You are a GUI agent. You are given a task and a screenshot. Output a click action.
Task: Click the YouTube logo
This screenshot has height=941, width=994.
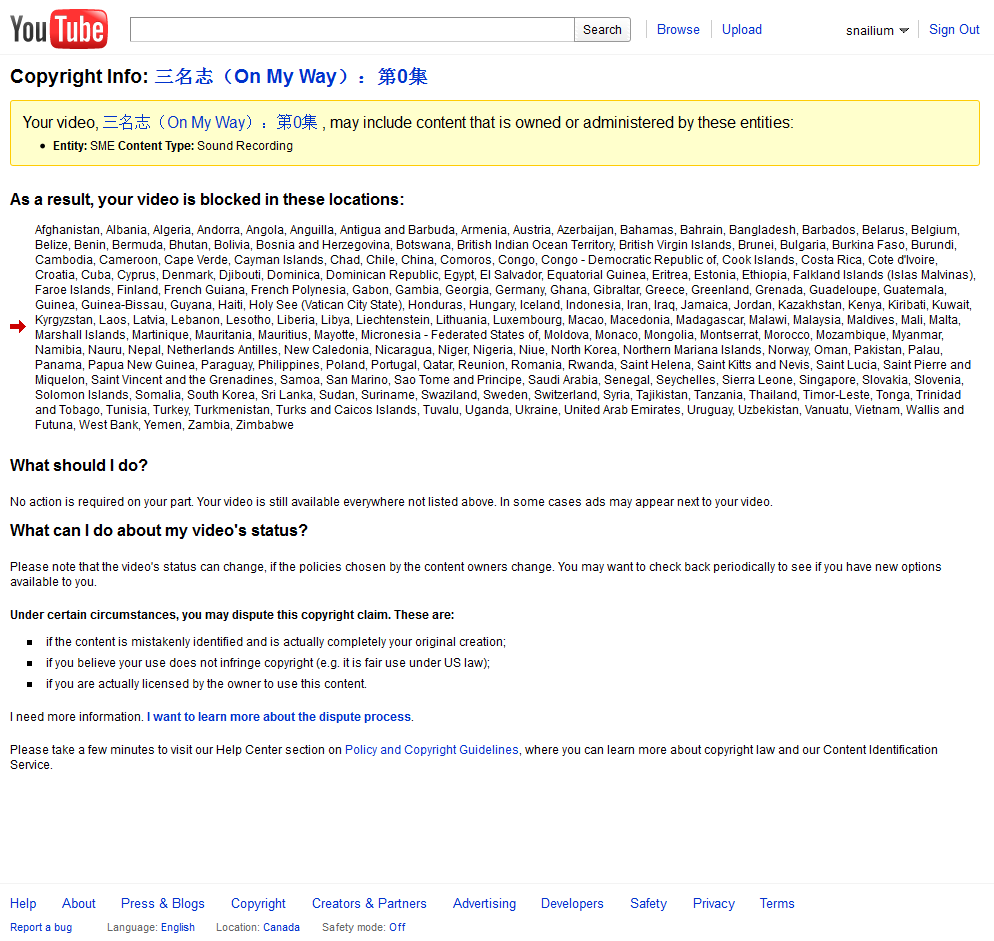(x=59, y=29)
